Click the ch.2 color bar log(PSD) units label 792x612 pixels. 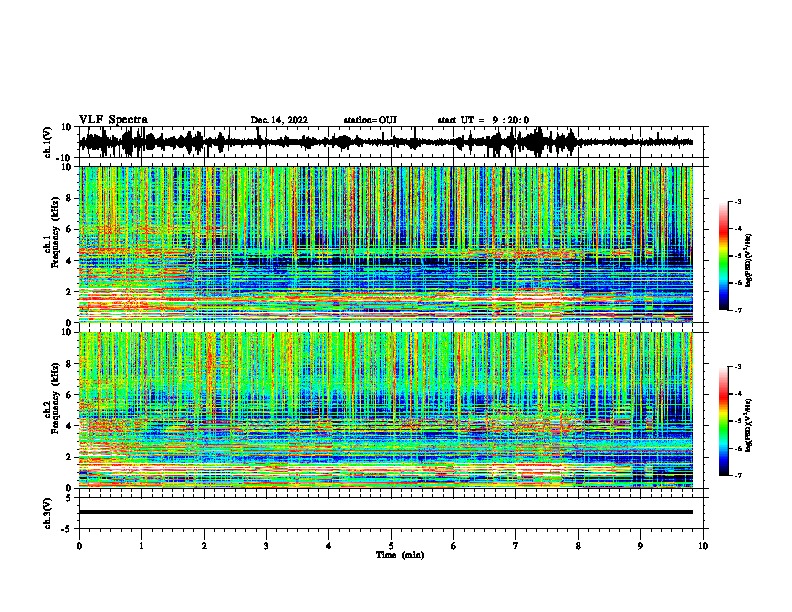pos(749,426)
